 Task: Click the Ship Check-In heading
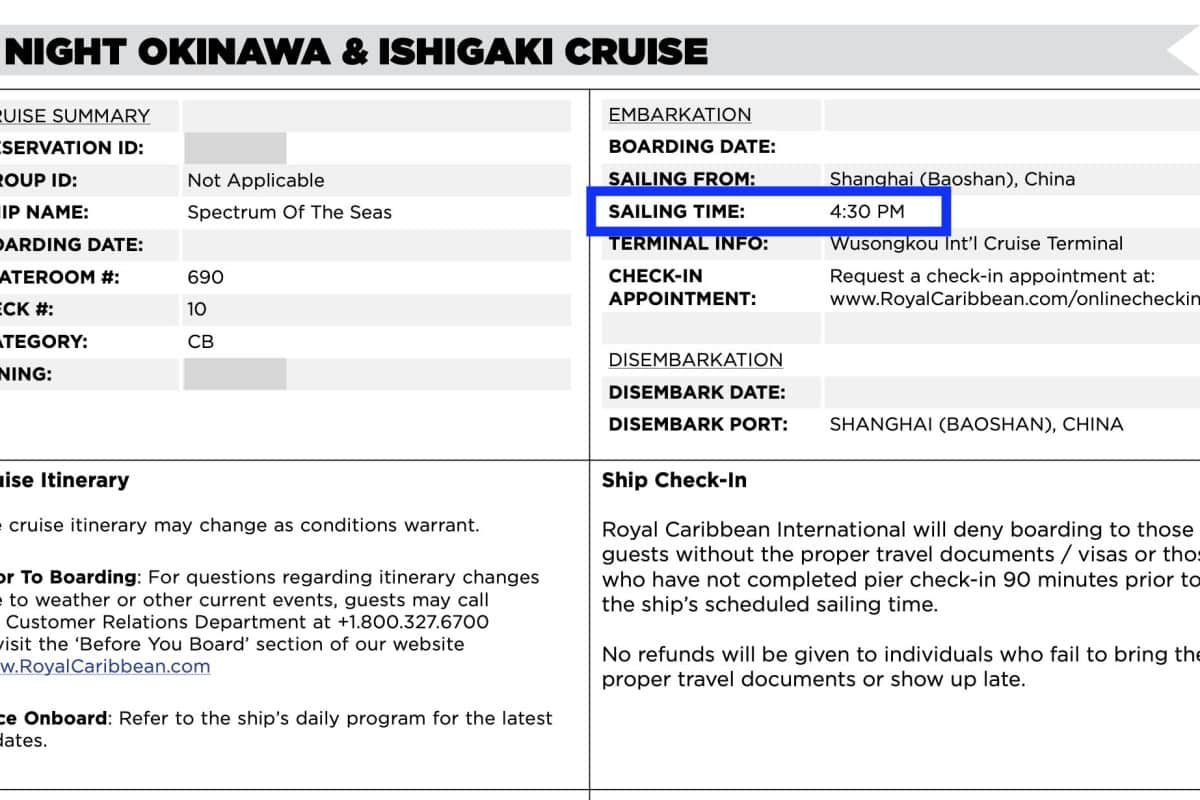coord(674,480)
